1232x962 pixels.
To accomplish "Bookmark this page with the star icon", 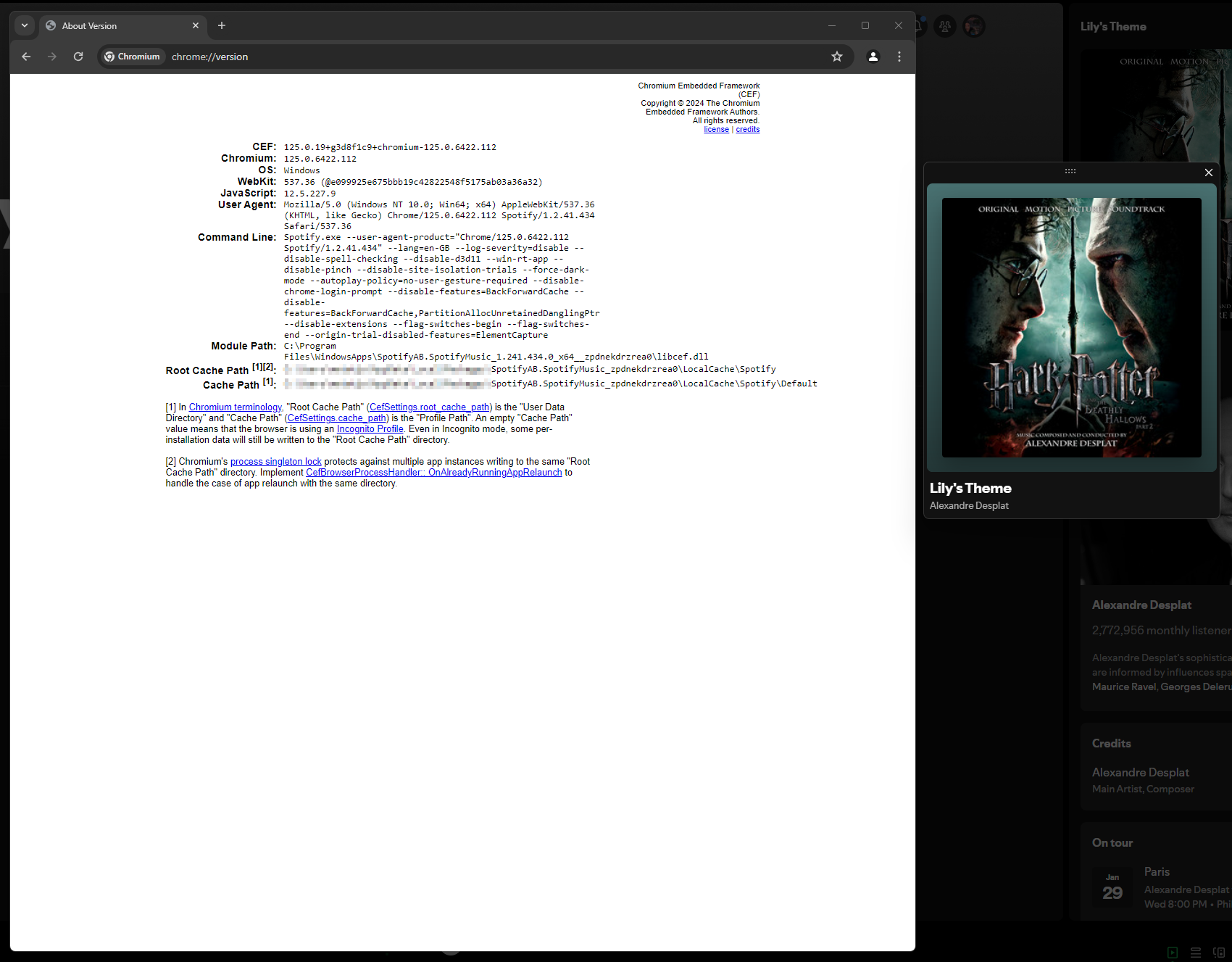I will pos(837,57).
